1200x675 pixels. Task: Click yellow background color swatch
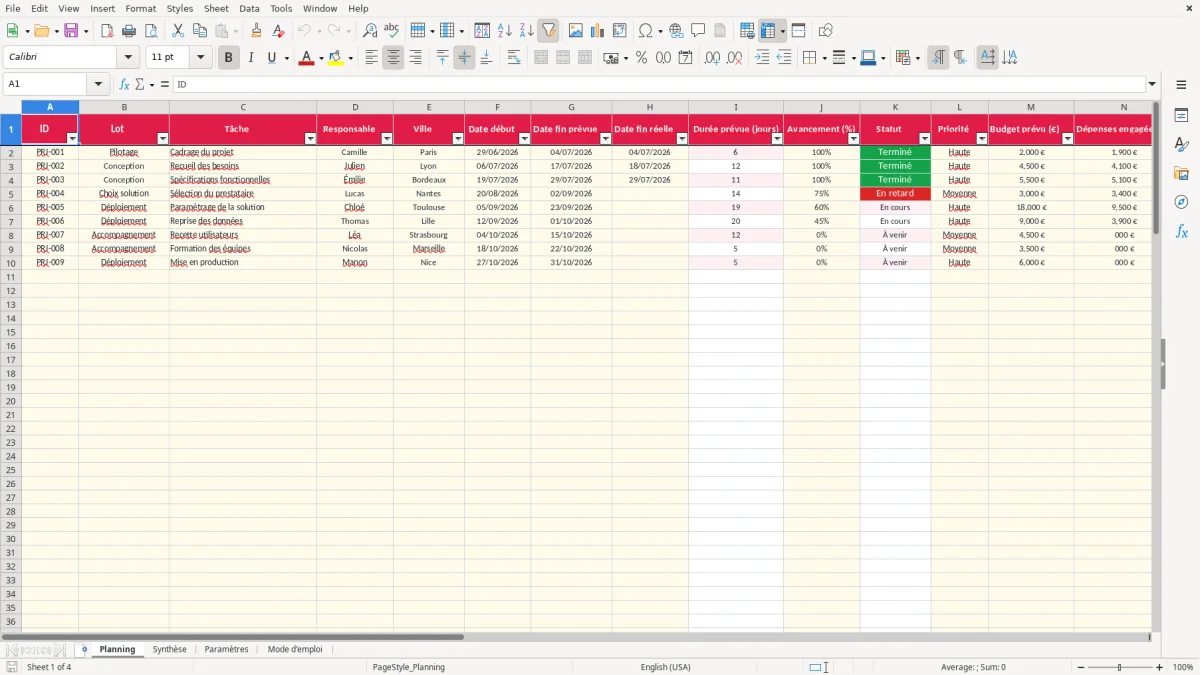point(335,58)
